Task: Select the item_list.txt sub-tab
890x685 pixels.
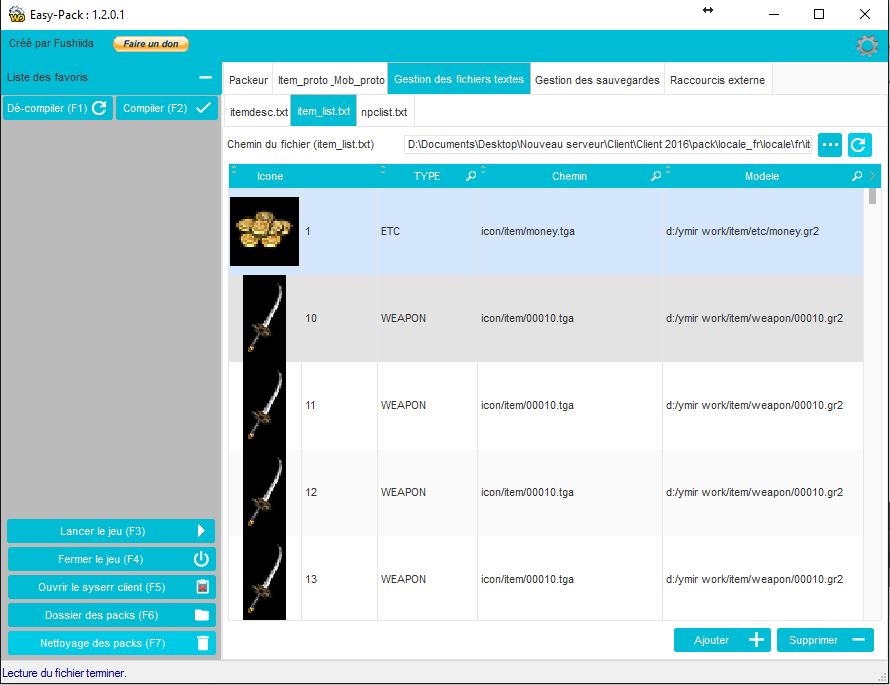Action: (x=324, y=111)
